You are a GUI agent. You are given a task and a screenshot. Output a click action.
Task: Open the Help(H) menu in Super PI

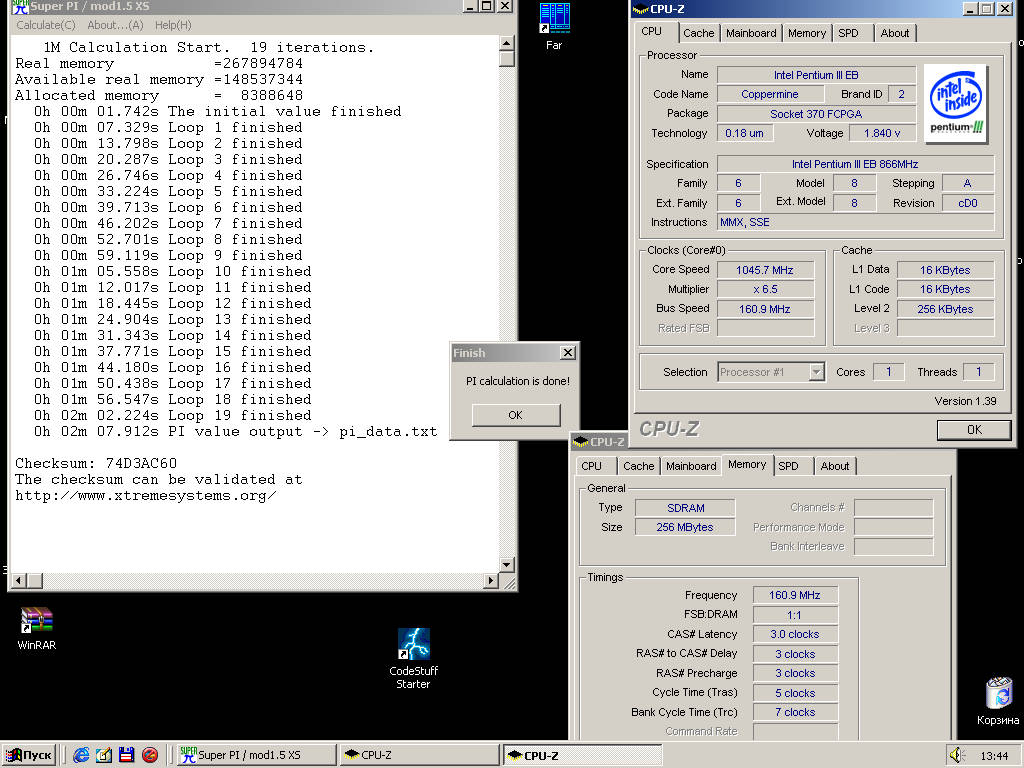(x=173, y=25)
